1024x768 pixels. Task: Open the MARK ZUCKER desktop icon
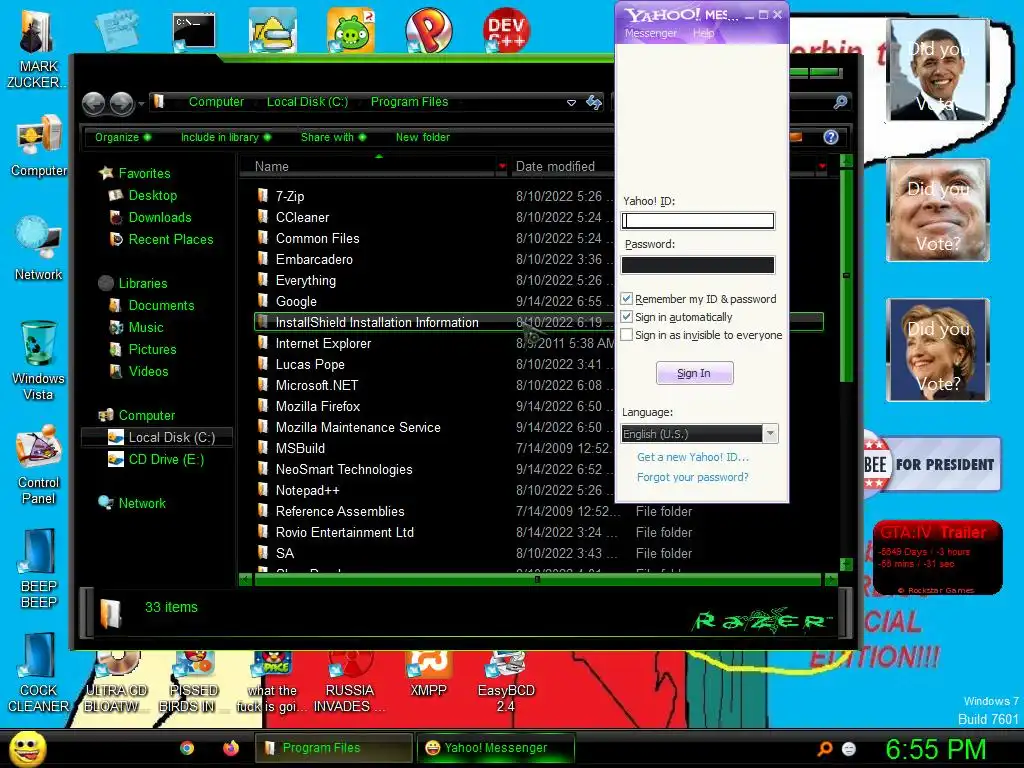tap(38, 49)
